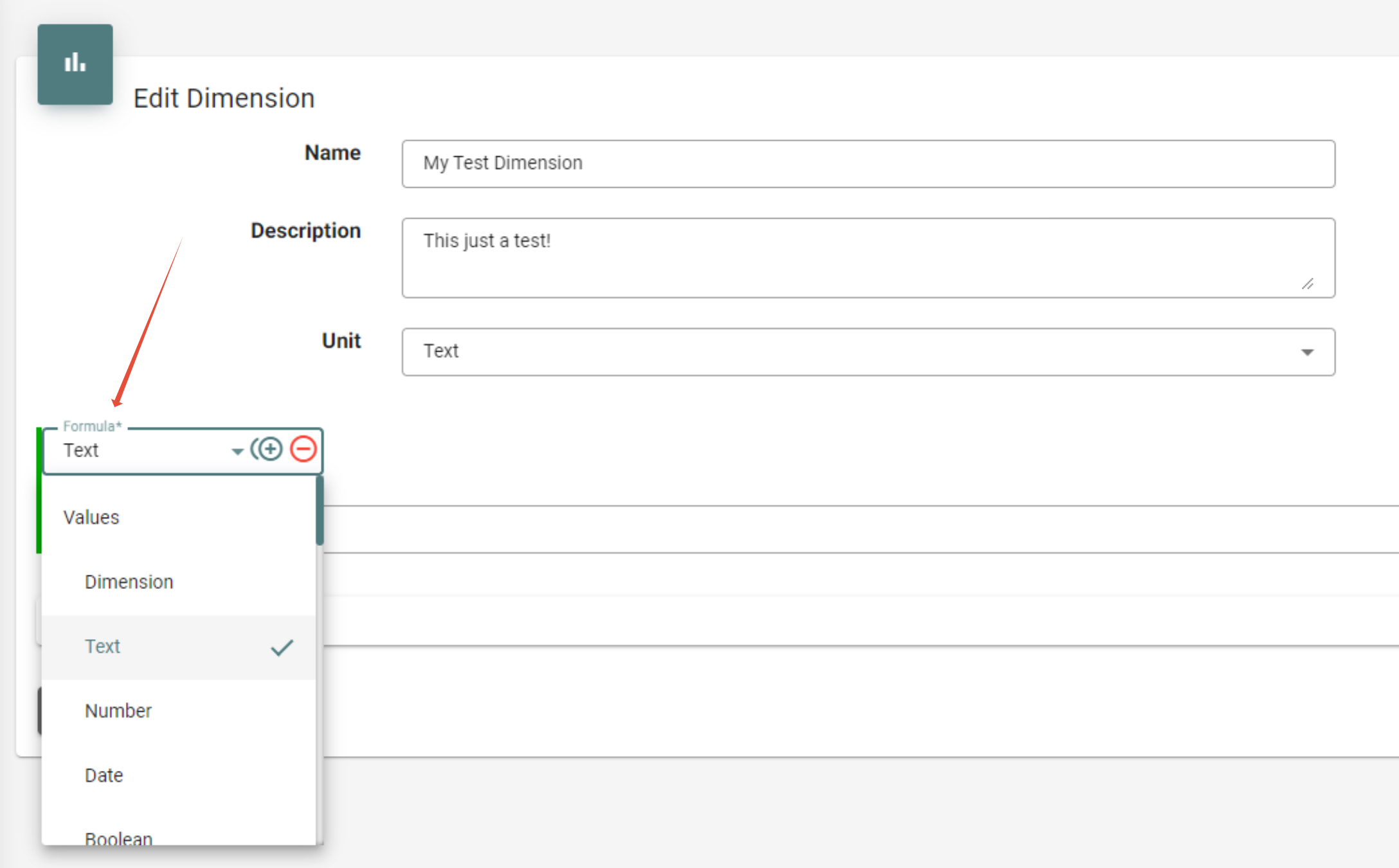Pick the Date option in the list

(104, 775)
